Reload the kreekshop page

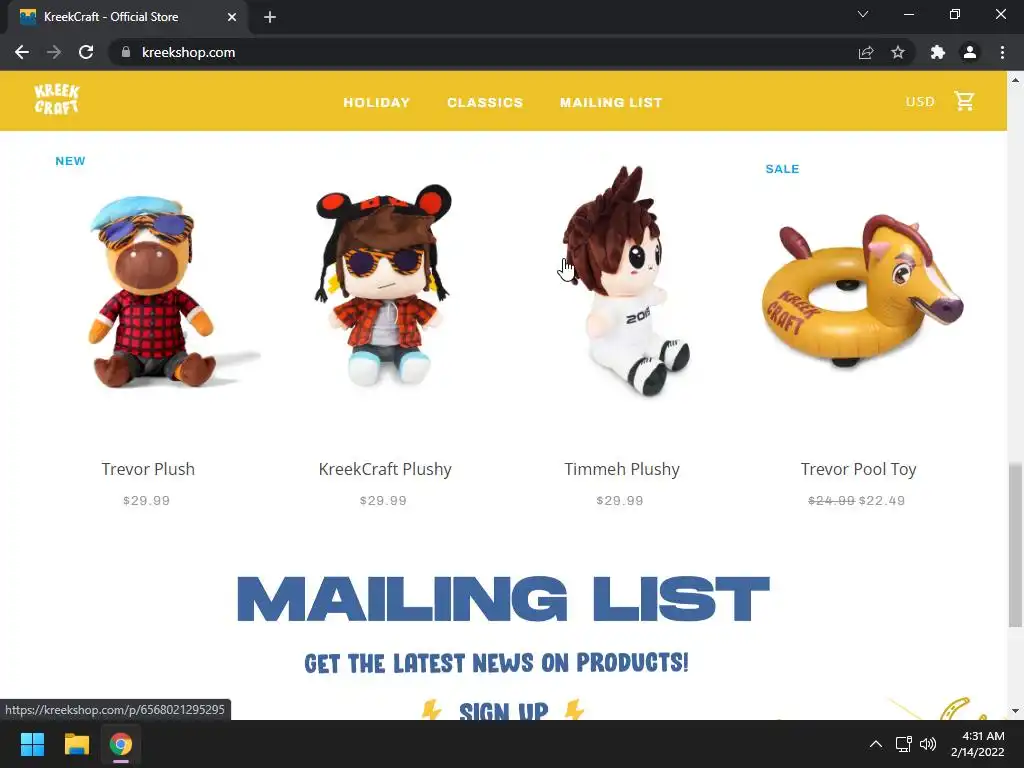pos(86,52)
